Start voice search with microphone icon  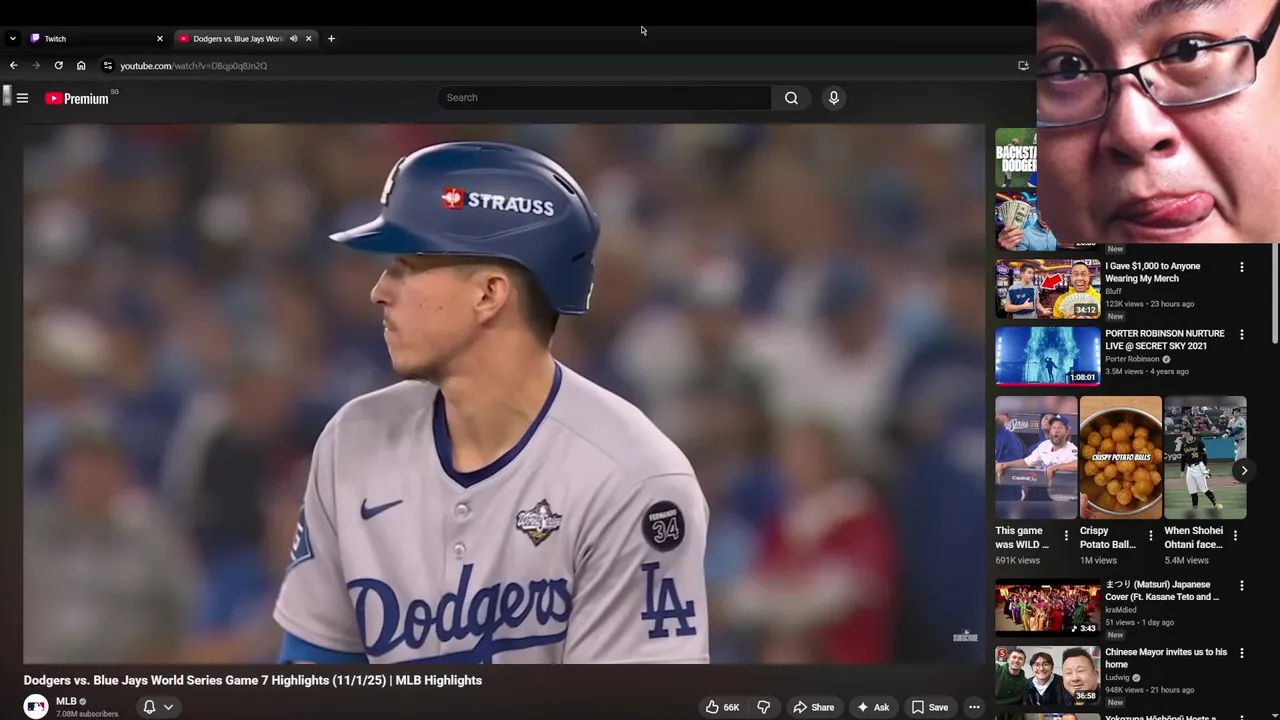833,98
